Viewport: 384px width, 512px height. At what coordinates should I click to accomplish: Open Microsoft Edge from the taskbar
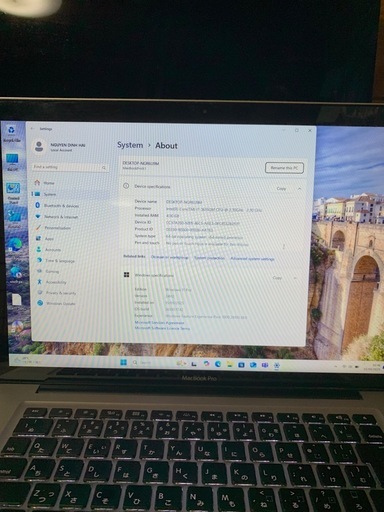pos(217,364)
